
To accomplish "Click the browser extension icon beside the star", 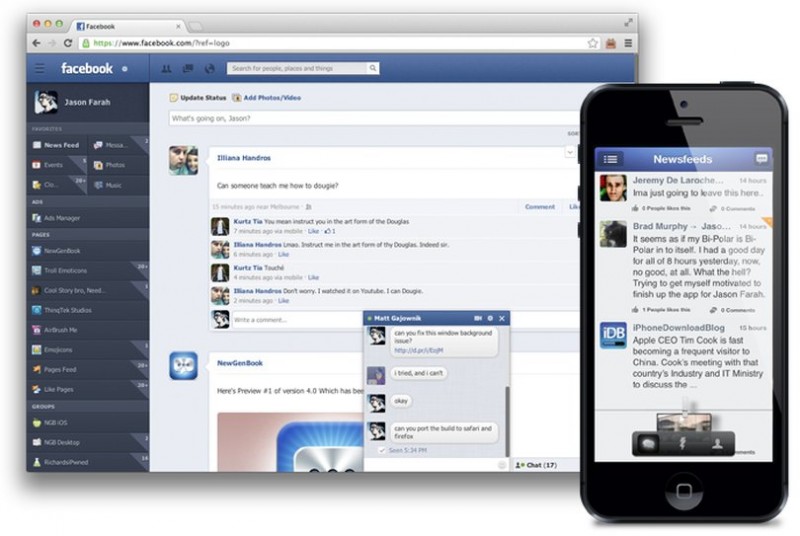I will (x=611, y=43).
